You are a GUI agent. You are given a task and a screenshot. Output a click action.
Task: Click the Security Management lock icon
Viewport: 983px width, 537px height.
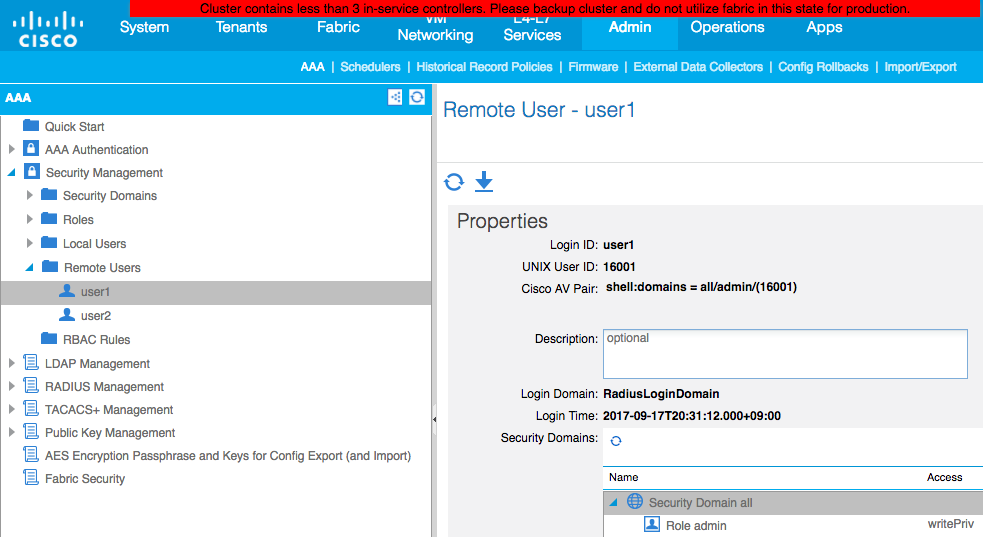pyautogui.click(x=31, y=172)
